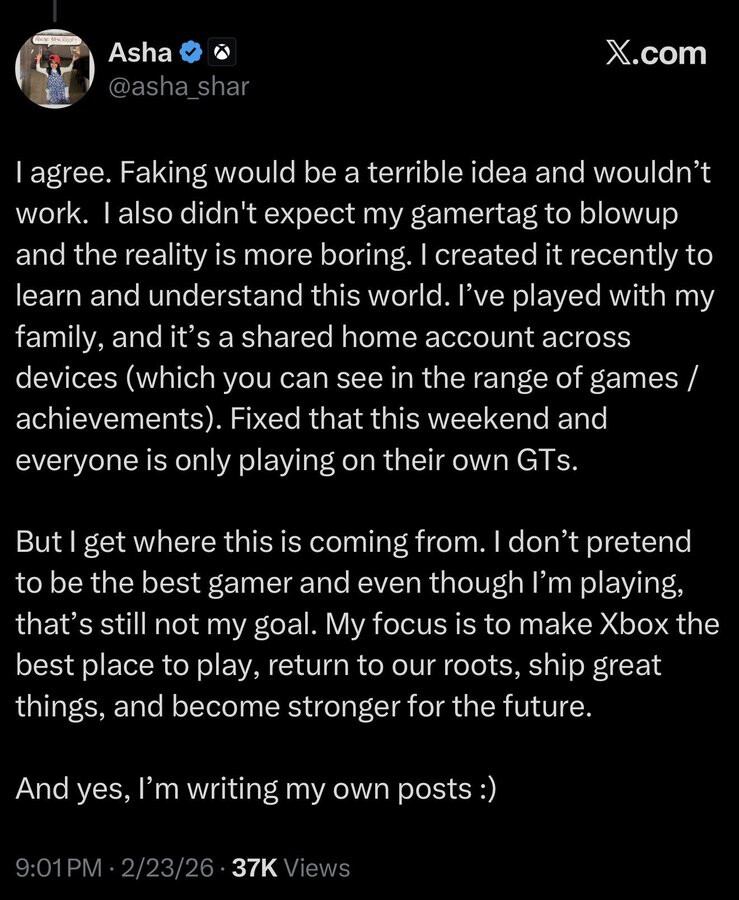
Task: Open the @asha_shar handle link
Action: click(177, 87)
